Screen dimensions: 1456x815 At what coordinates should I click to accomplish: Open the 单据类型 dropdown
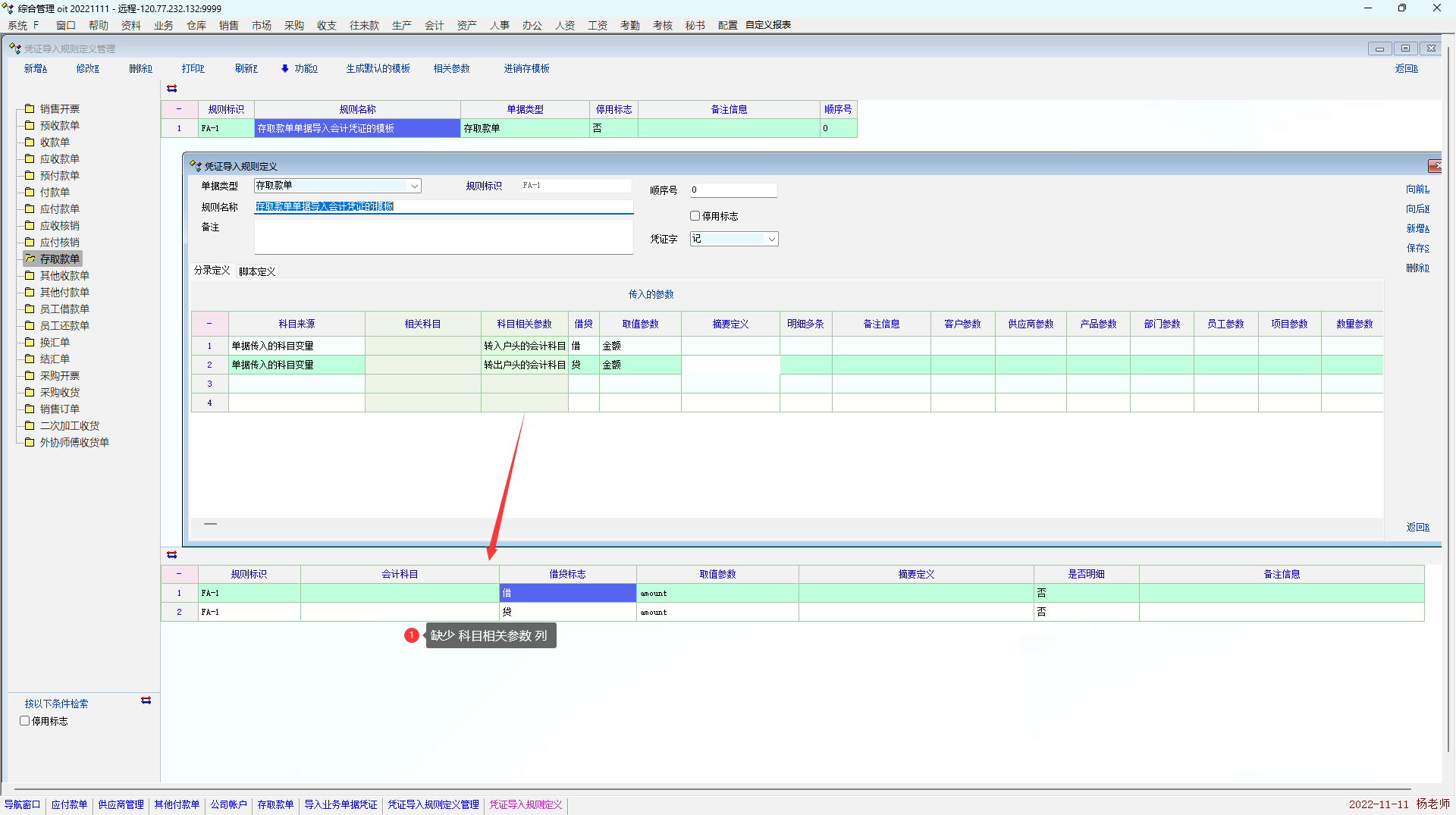point(414,187)
